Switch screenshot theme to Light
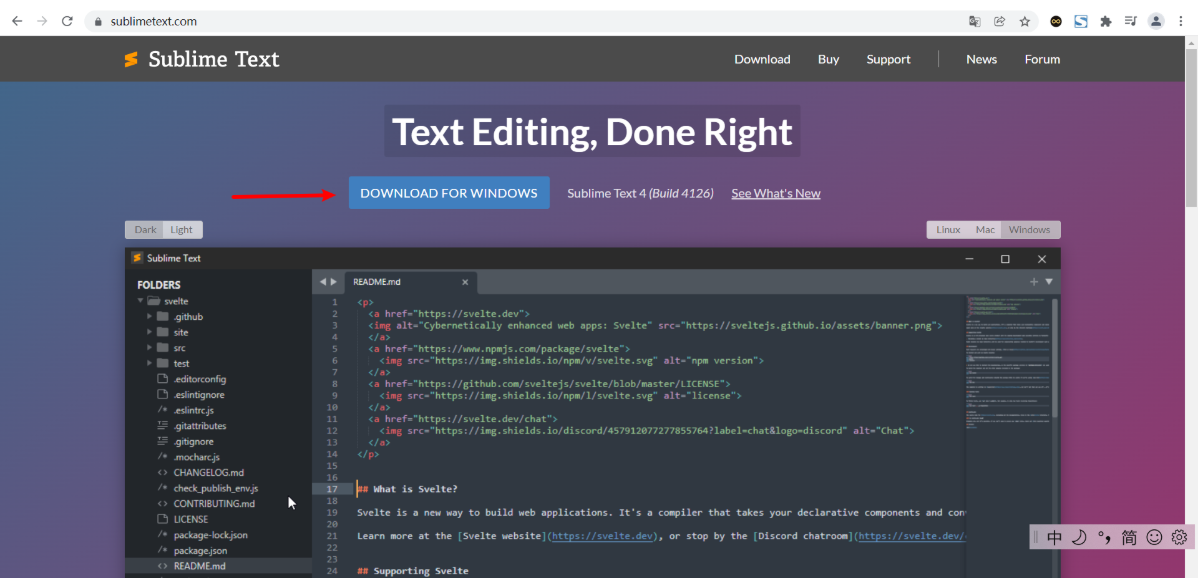Image resolution: width=1201 pixels, height=580 pixels. 182,230
